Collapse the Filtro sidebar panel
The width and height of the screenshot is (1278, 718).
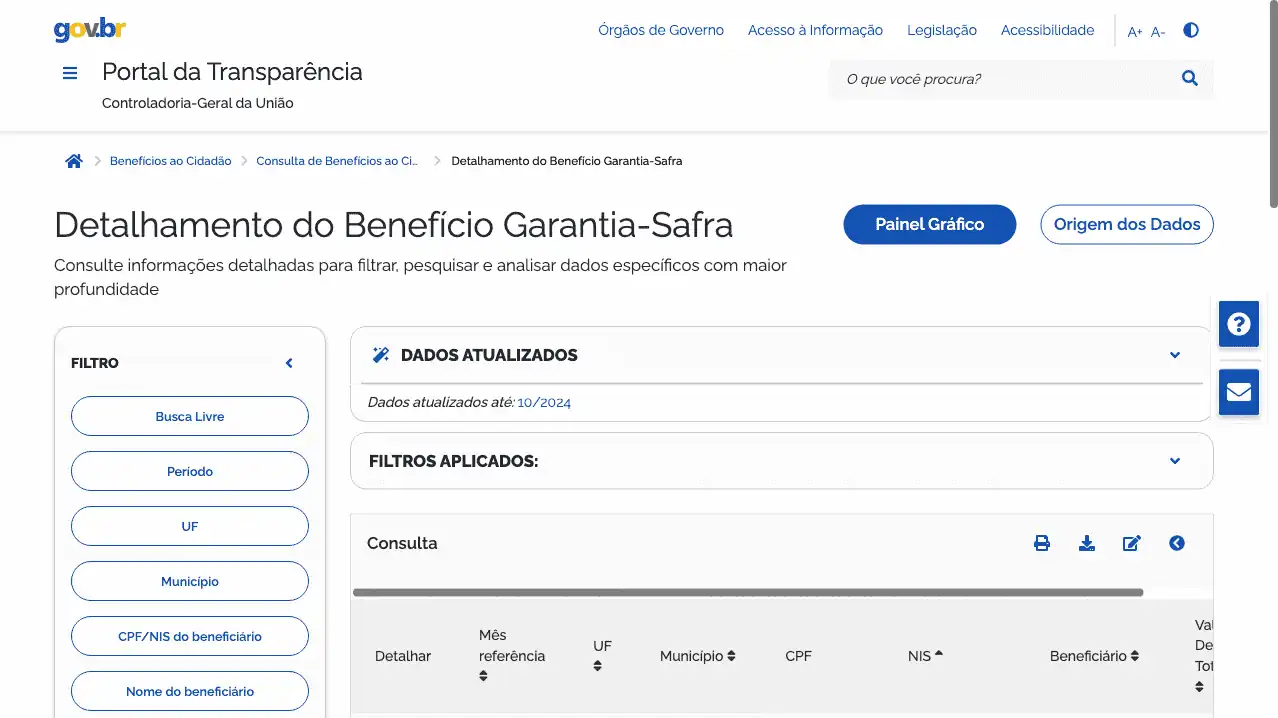tap(289, 363)
